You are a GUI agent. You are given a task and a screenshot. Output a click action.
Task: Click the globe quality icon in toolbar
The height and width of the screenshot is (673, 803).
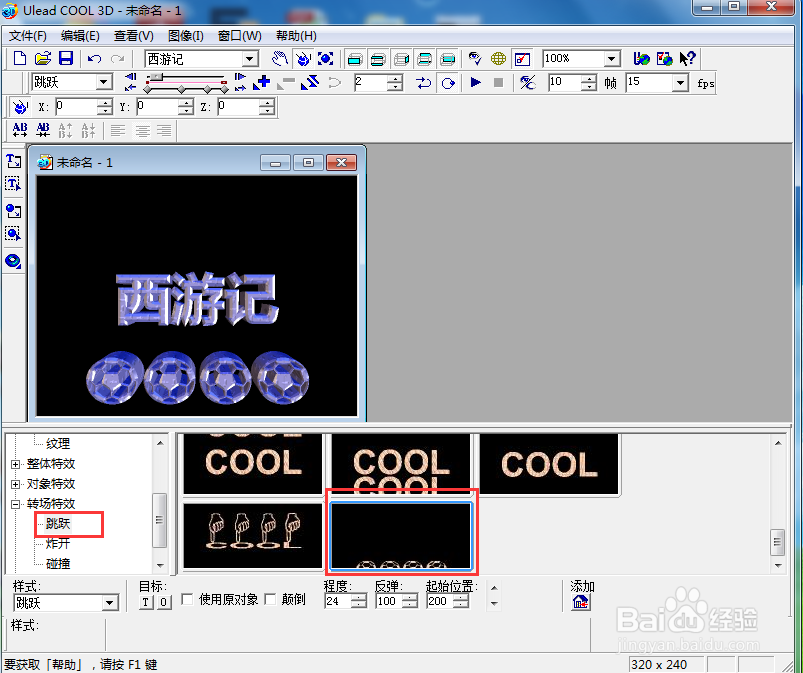(x=498, y=58)
